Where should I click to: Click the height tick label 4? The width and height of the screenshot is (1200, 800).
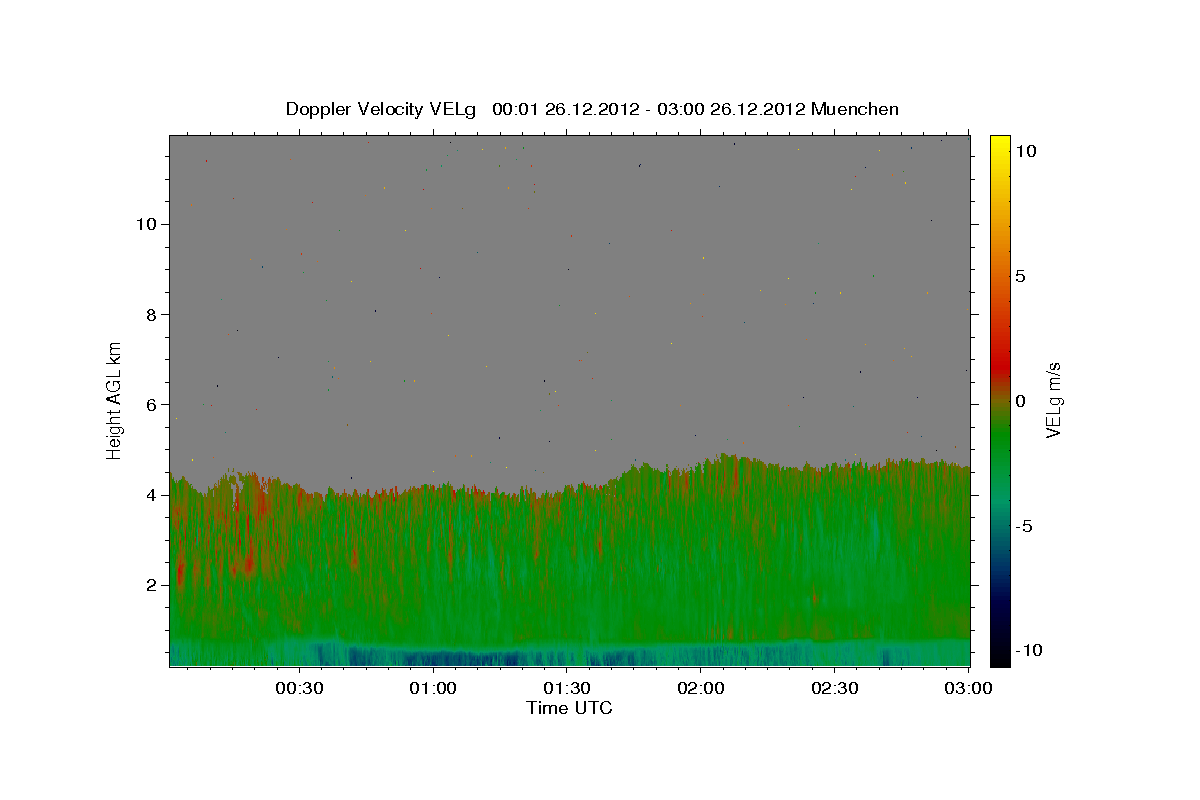point(150,495)
